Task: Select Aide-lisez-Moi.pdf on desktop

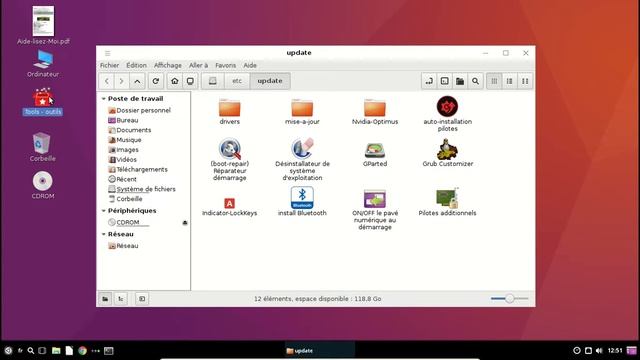Action: (x=43, y=25)
